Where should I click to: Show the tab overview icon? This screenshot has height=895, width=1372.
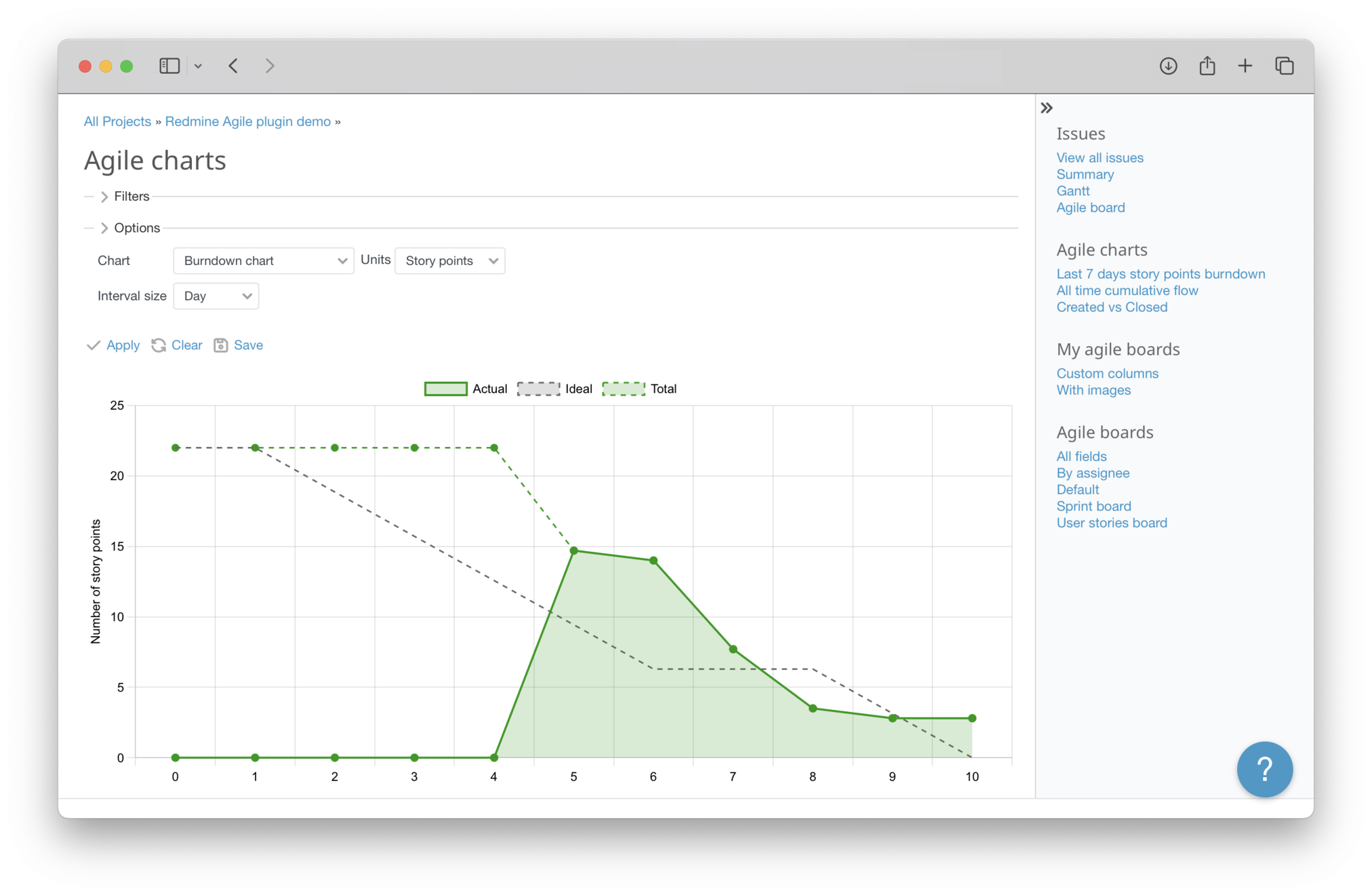(x=1284, y=66)
